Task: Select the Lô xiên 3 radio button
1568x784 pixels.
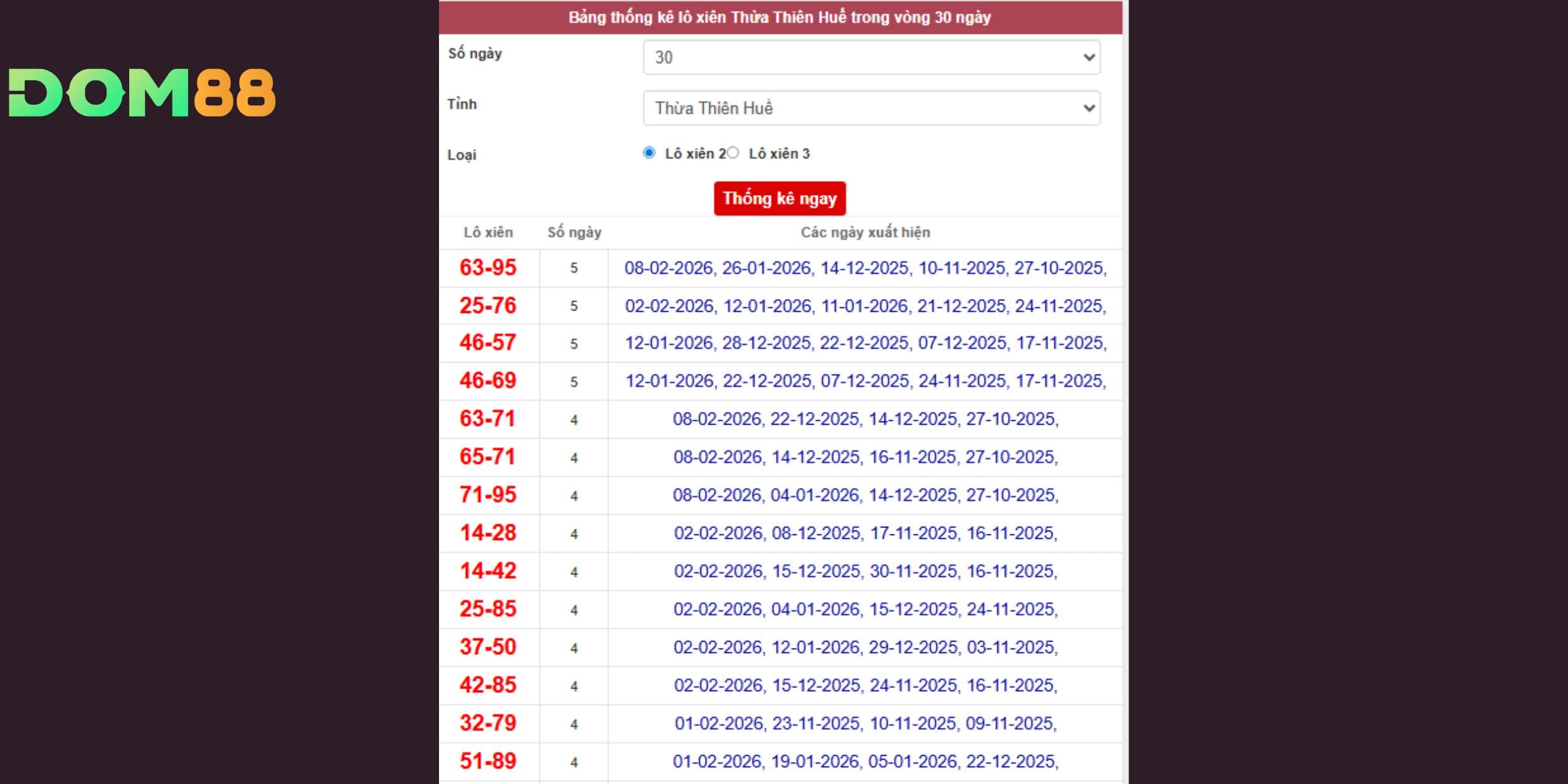Action: click(733, 153)
